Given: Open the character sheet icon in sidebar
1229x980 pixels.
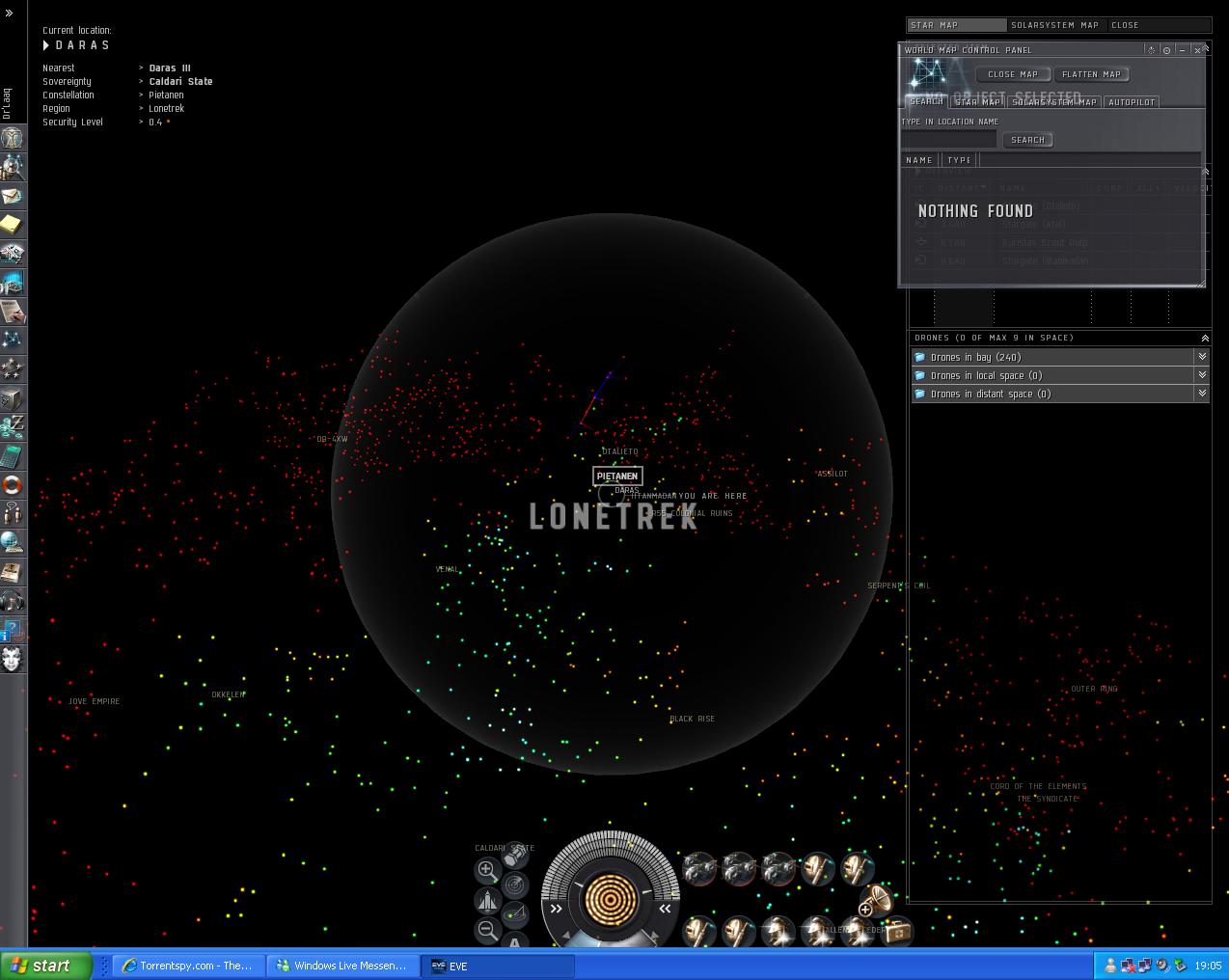Looking at the screenshot, I should coord(12,138).
